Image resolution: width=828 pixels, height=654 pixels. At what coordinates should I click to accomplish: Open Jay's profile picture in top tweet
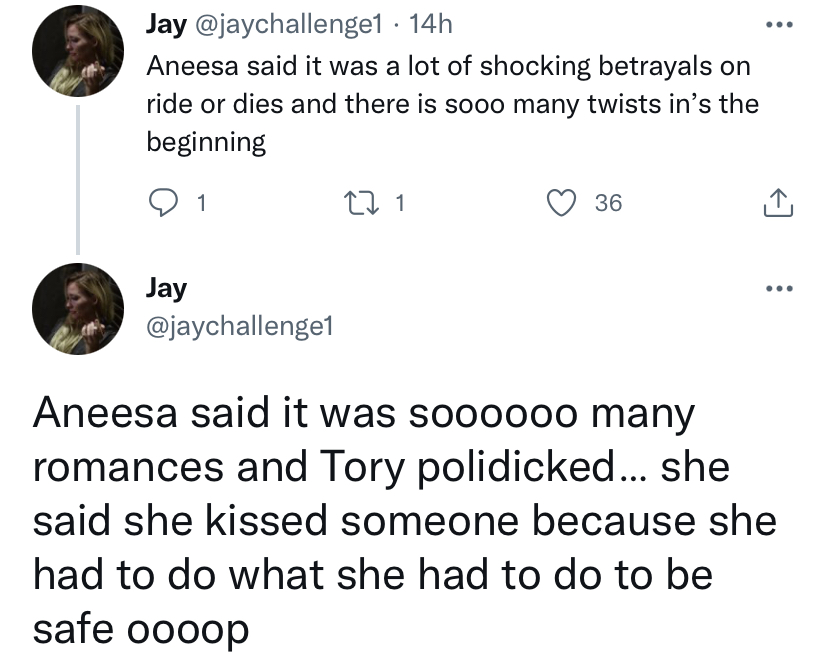78,51
